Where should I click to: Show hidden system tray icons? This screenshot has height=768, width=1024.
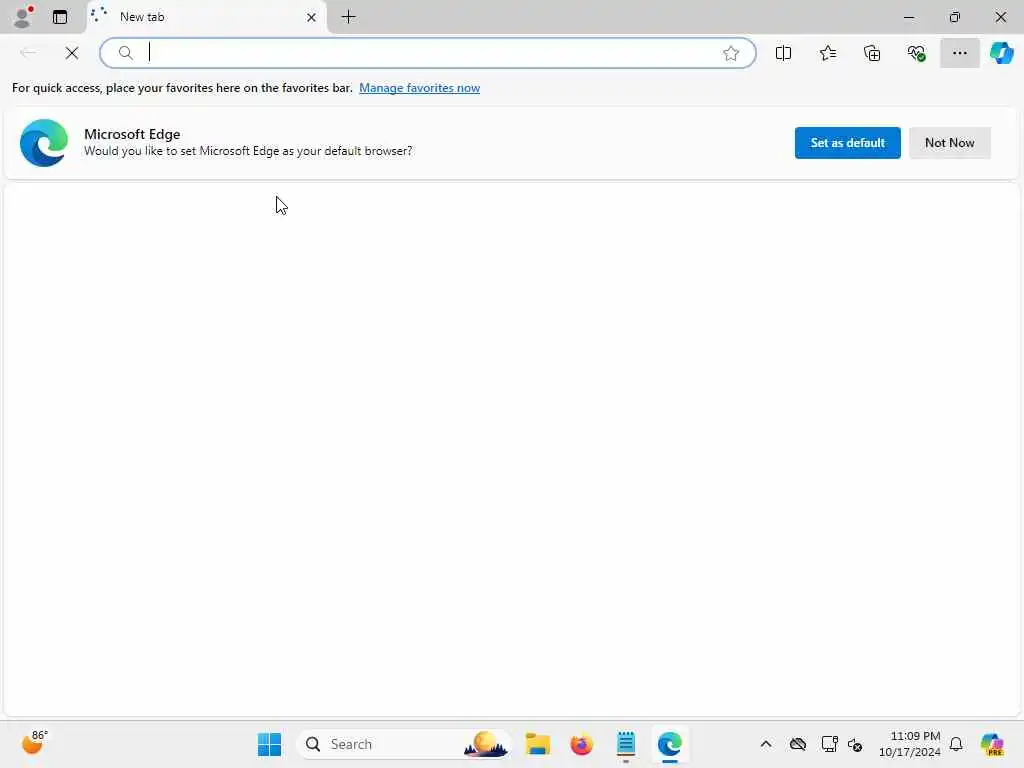pyautogui.click(x=765, y=744)
